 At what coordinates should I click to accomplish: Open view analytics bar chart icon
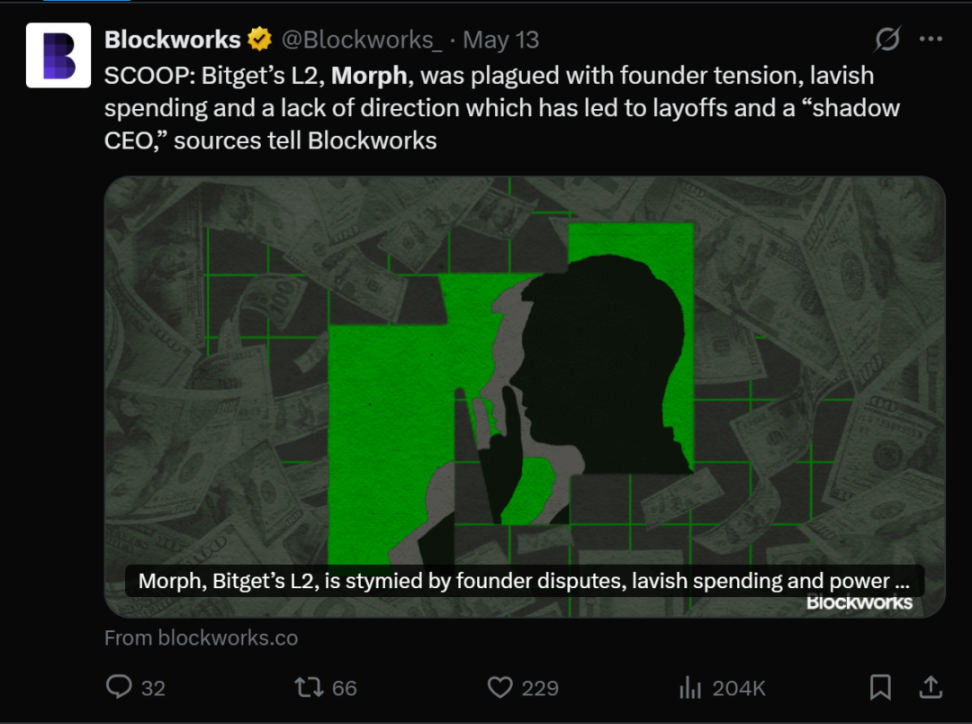coord(690,687)
